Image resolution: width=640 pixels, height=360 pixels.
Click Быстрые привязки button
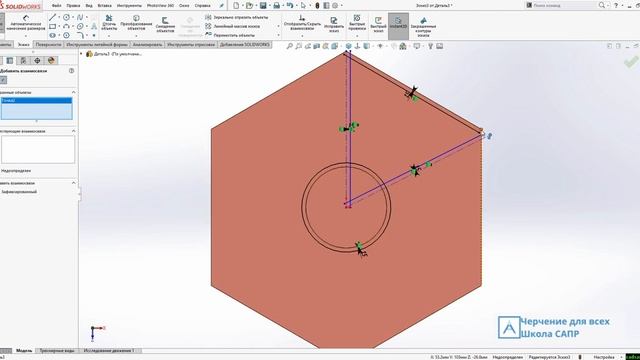point(357,23)
